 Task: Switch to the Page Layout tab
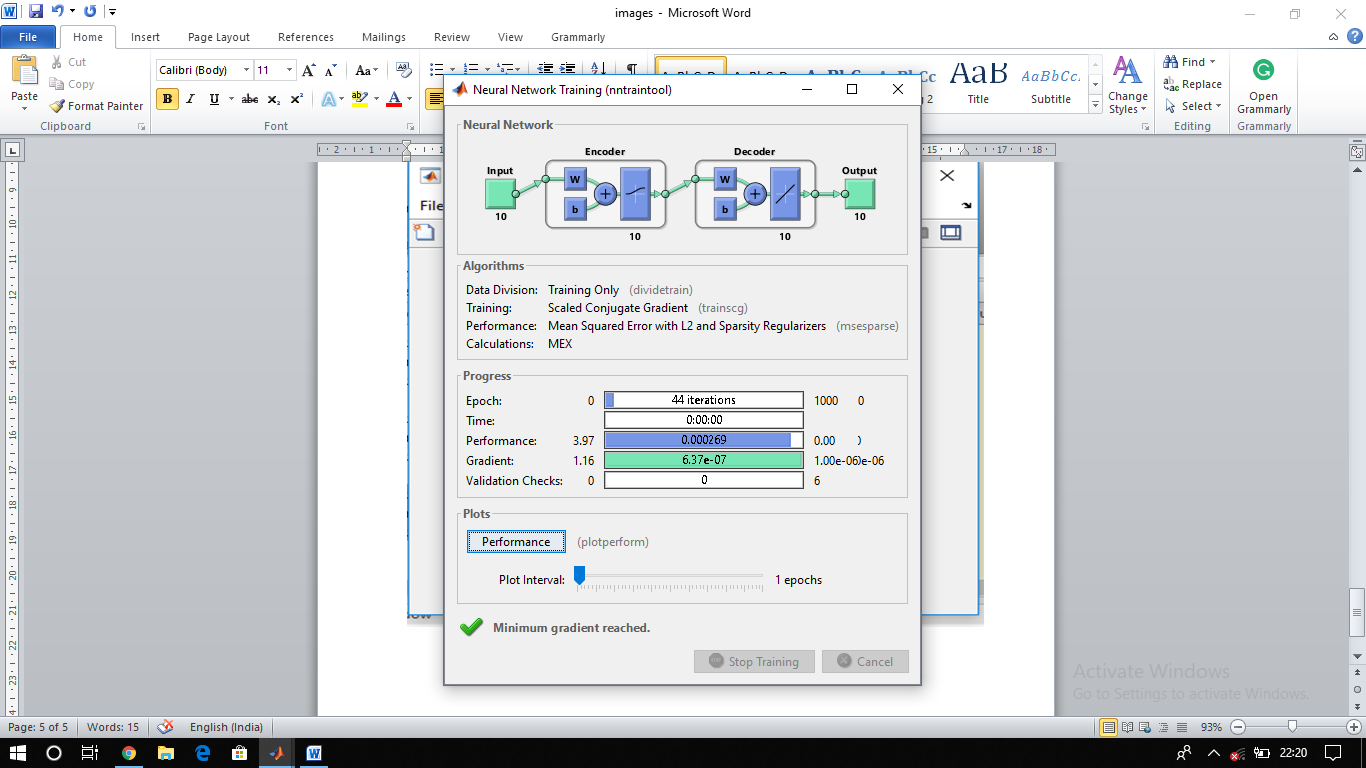pos(219,37)
